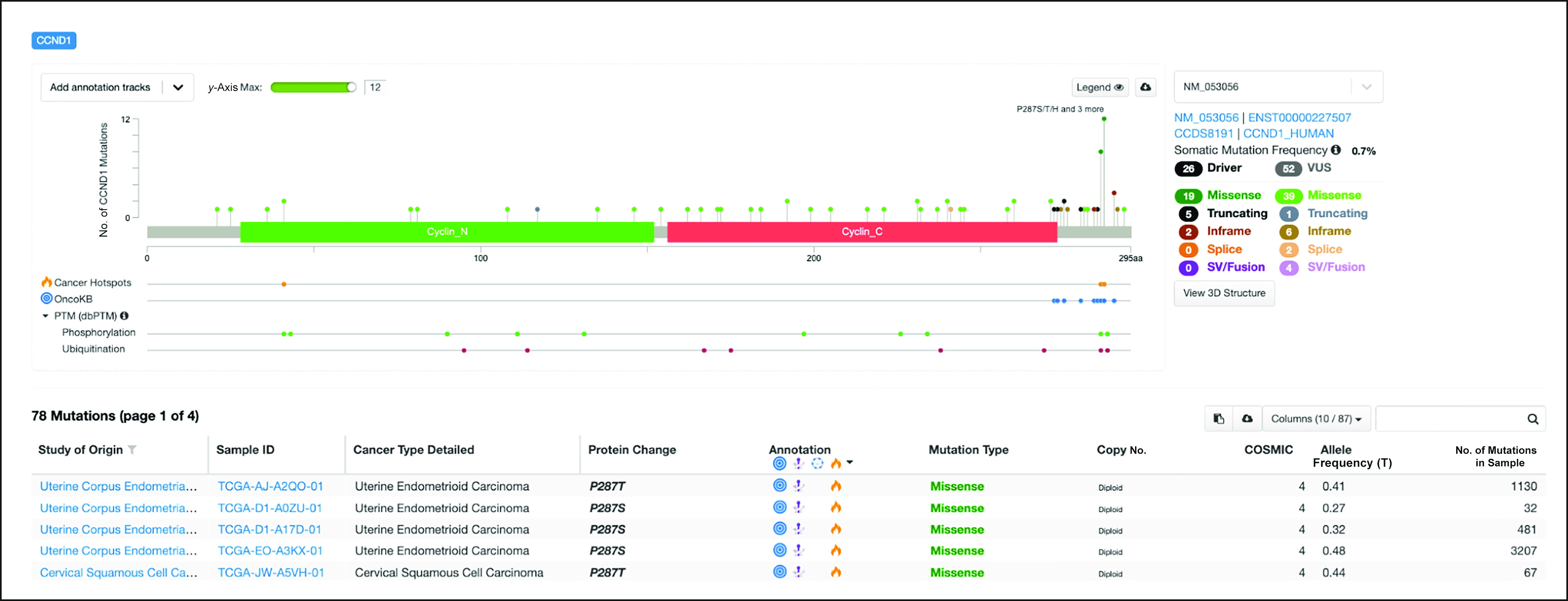This screenshot has height=601, width=1568.
Task: Toggle the 52 VUS filter badge
Action: [1289, 169]
